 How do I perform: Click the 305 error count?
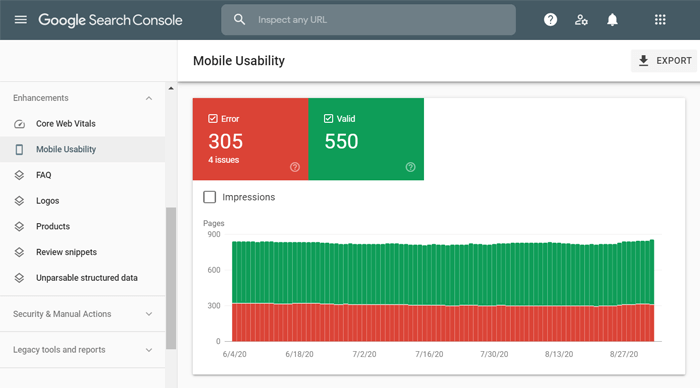click(225, 142)
